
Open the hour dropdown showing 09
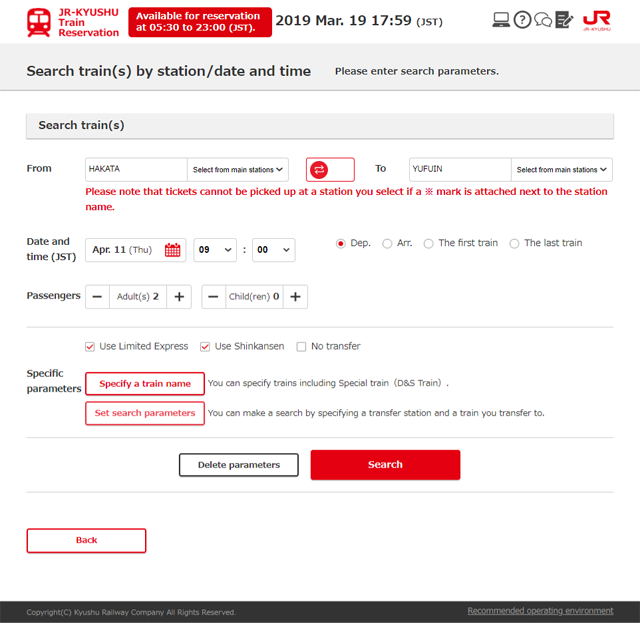[x=215, y=250]
